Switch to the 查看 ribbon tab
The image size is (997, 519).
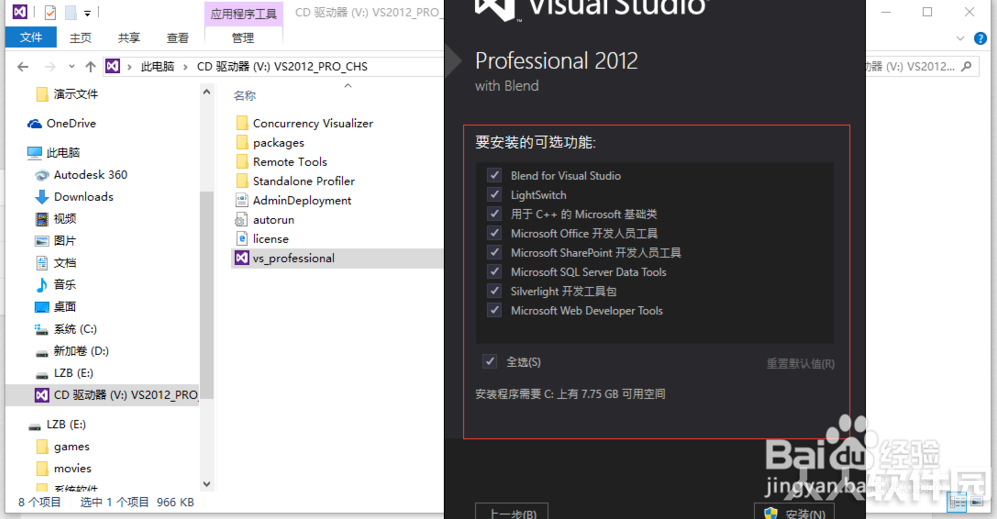click(177, 38)
